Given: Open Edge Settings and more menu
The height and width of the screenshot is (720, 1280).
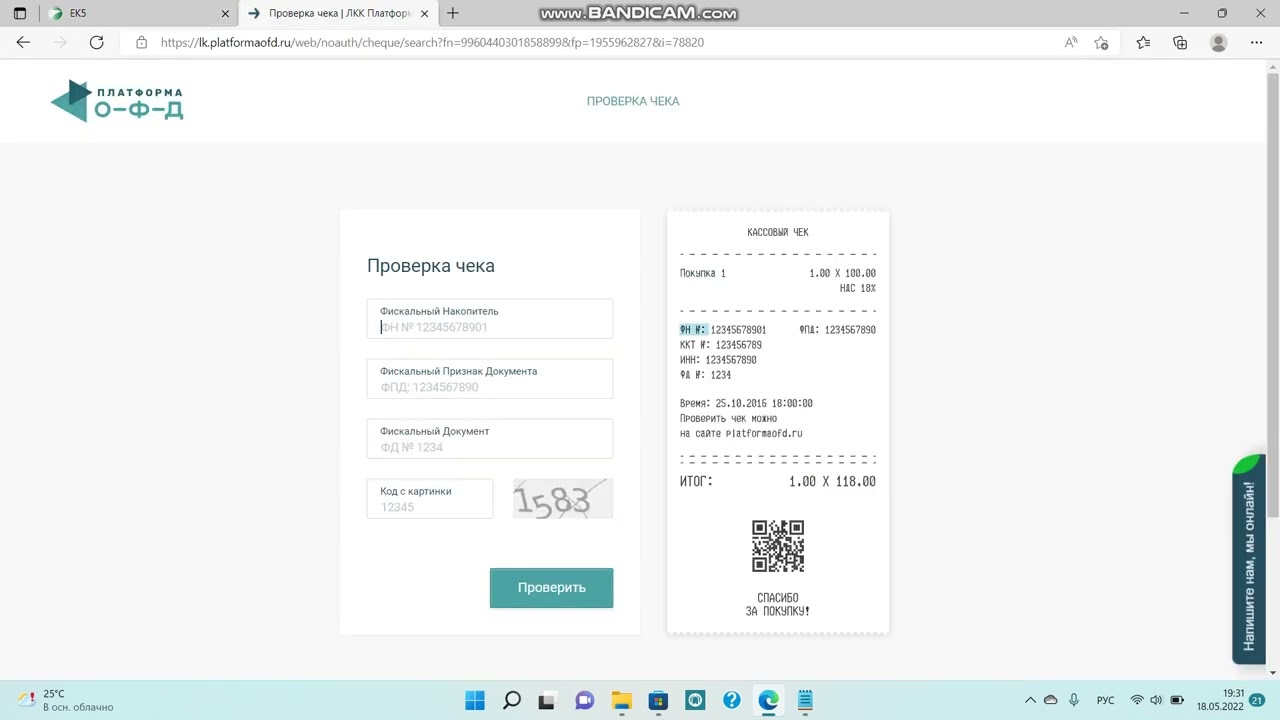Looking at the screenshot, I should [x=1257, y=43].
